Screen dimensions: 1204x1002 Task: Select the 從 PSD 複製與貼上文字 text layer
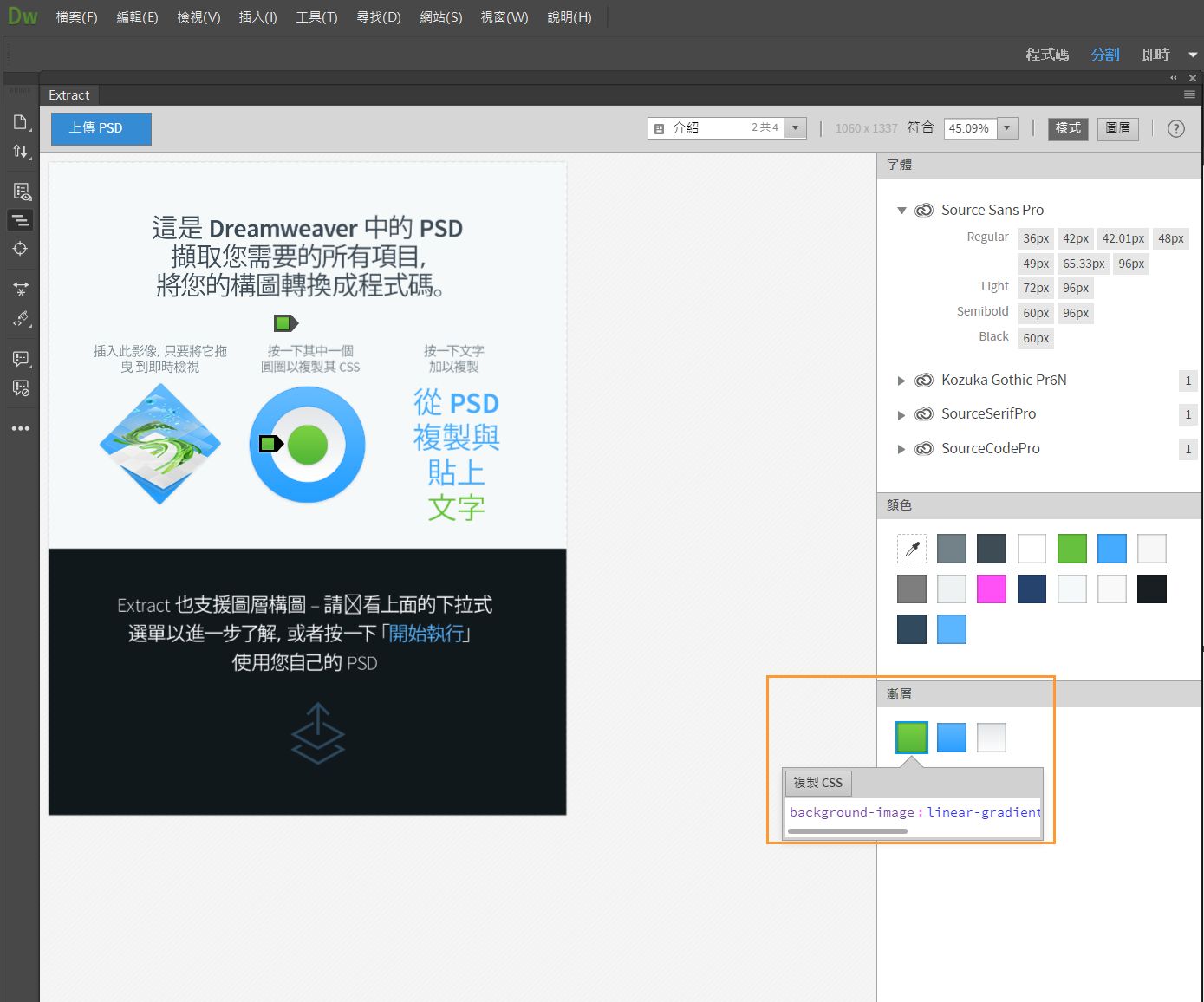pos(457,454)
